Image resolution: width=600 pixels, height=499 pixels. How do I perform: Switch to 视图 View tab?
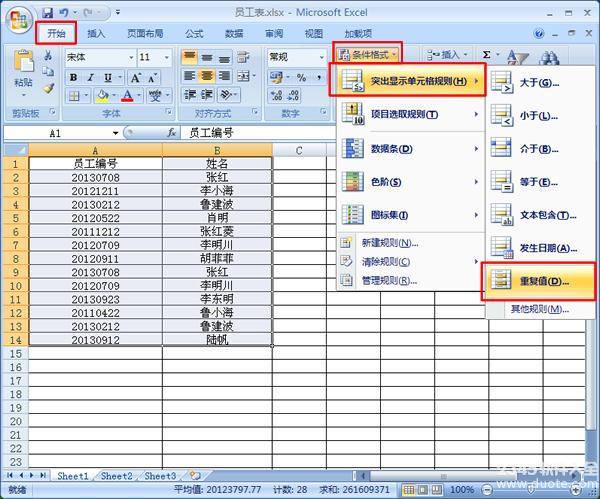[314, 34]
